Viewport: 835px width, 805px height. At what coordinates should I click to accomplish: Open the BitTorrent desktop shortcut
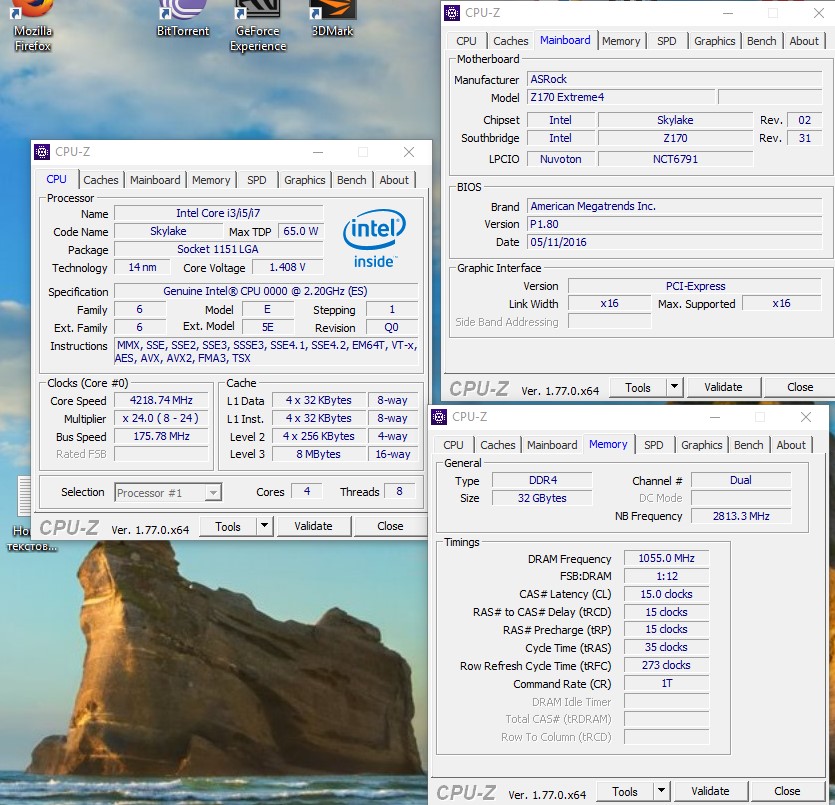(183, 20)
